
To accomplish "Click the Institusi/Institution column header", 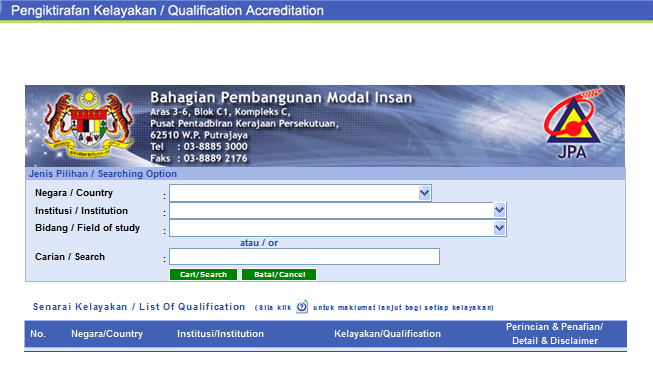I will pos(220,334).
